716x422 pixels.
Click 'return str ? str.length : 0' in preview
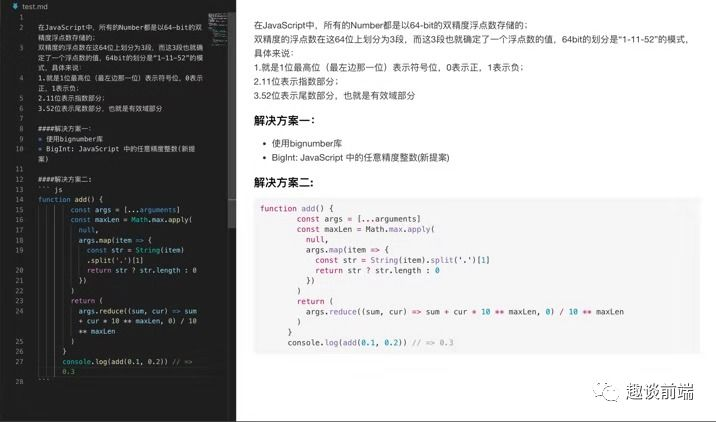pos(377,270)
